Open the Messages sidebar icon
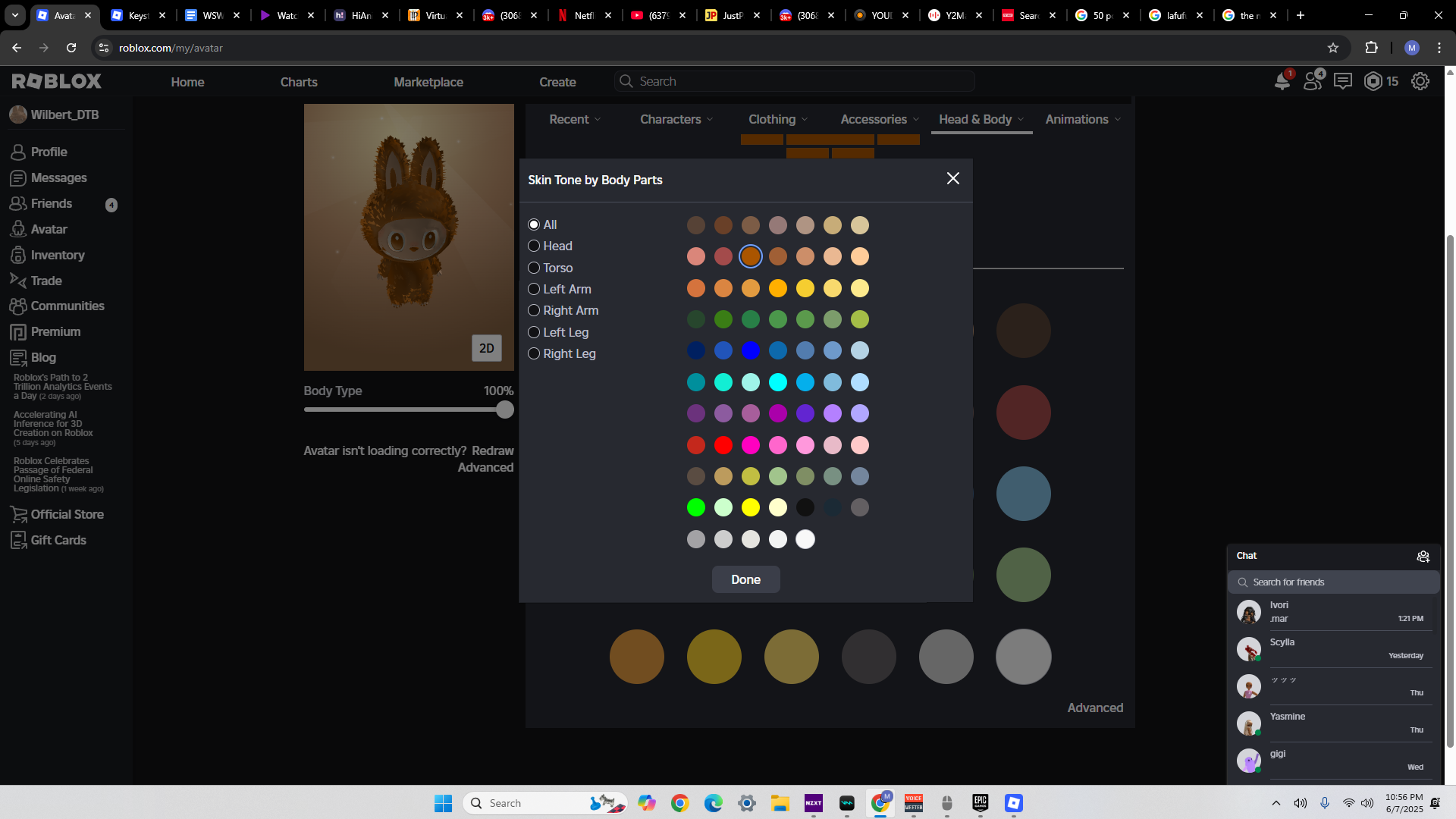The height and width of the screenshot is (819, 1456). pyautogui.click(x=18, y=178)
